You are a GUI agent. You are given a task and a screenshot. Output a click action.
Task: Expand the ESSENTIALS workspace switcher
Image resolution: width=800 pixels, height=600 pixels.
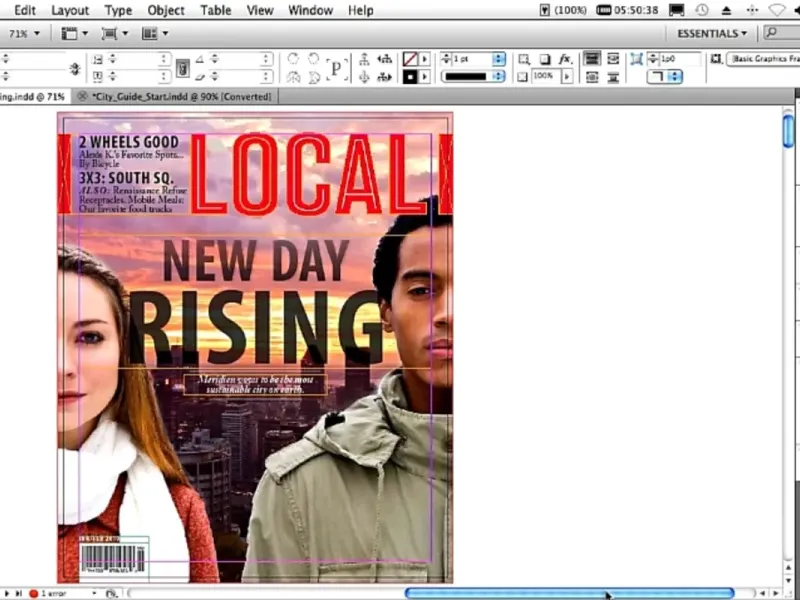tap(712, 33)
